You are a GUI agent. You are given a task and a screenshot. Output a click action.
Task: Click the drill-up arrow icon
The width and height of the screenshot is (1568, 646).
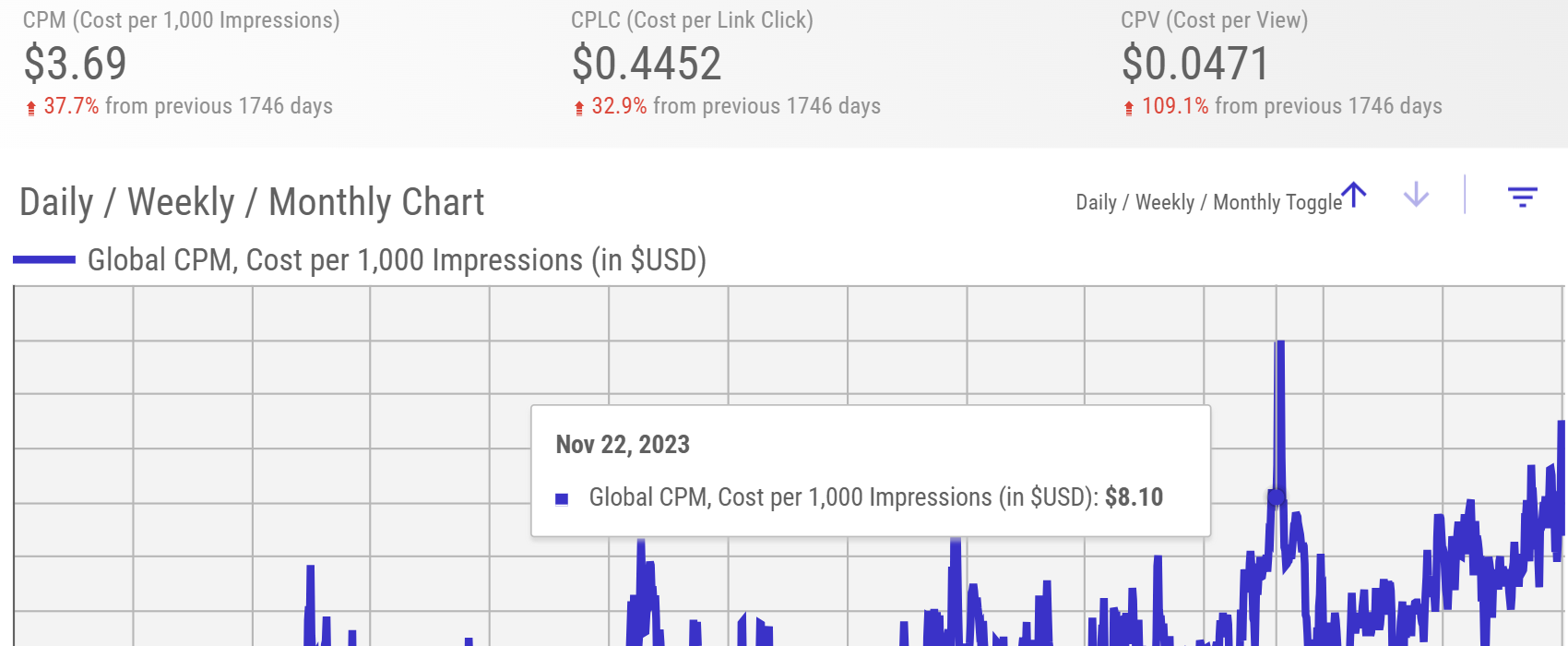pos(1354,195)
